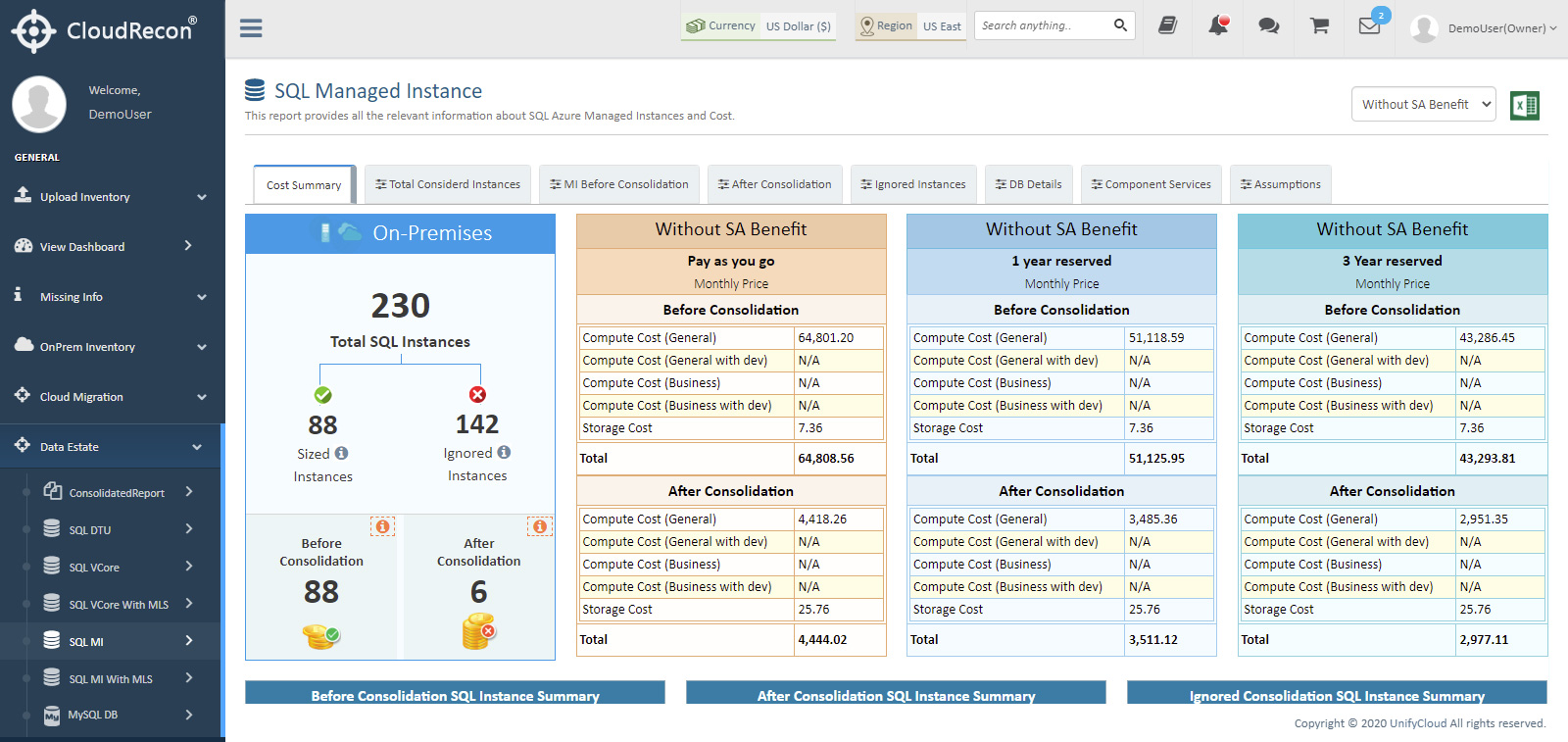Switch to Component Services tab
1568x742 pixels.
tap(1151, 184)
